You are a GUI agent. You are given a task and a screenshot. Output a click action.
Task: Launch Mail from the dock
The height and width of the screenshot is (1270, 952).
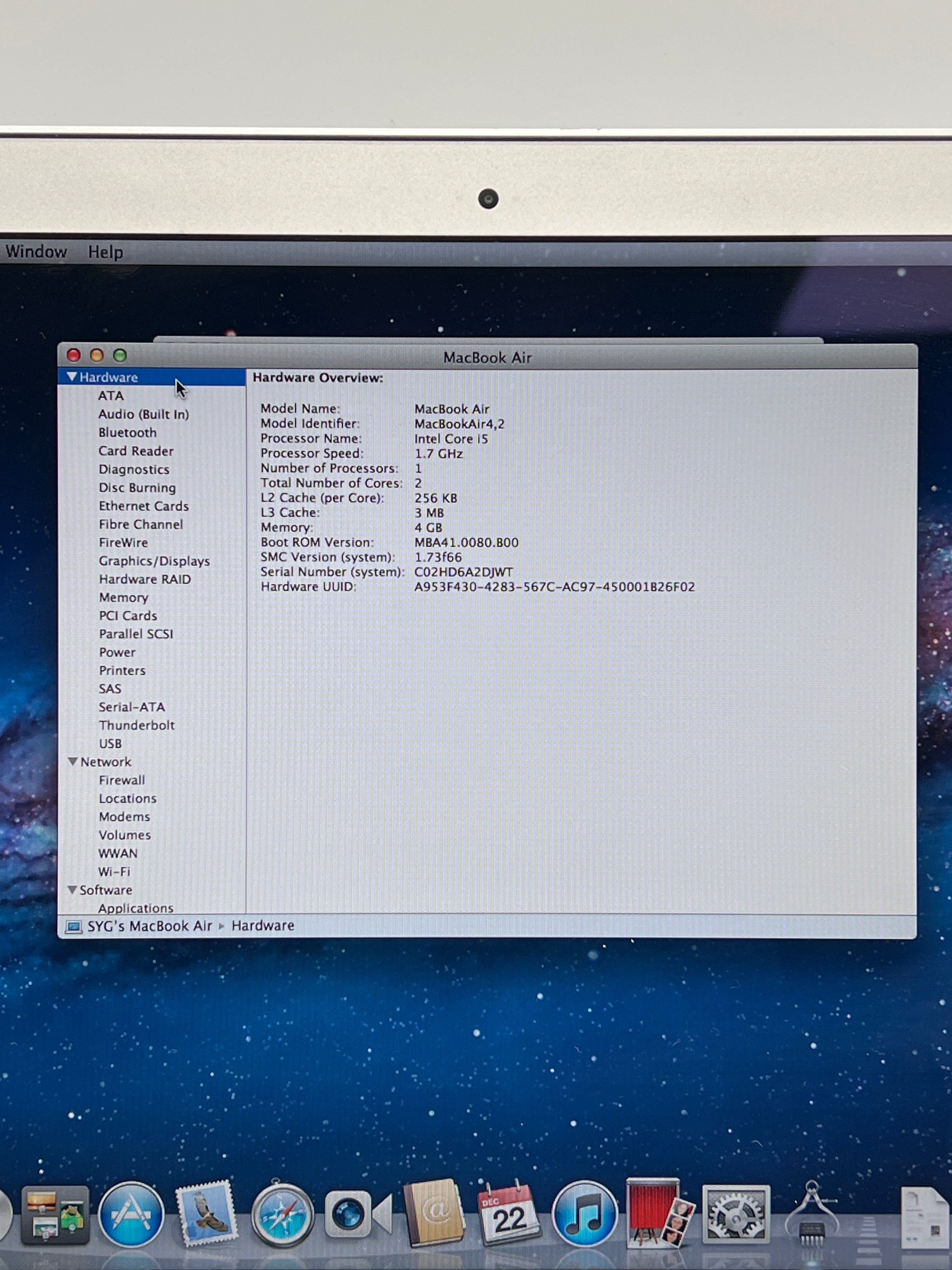point(207,1214)
